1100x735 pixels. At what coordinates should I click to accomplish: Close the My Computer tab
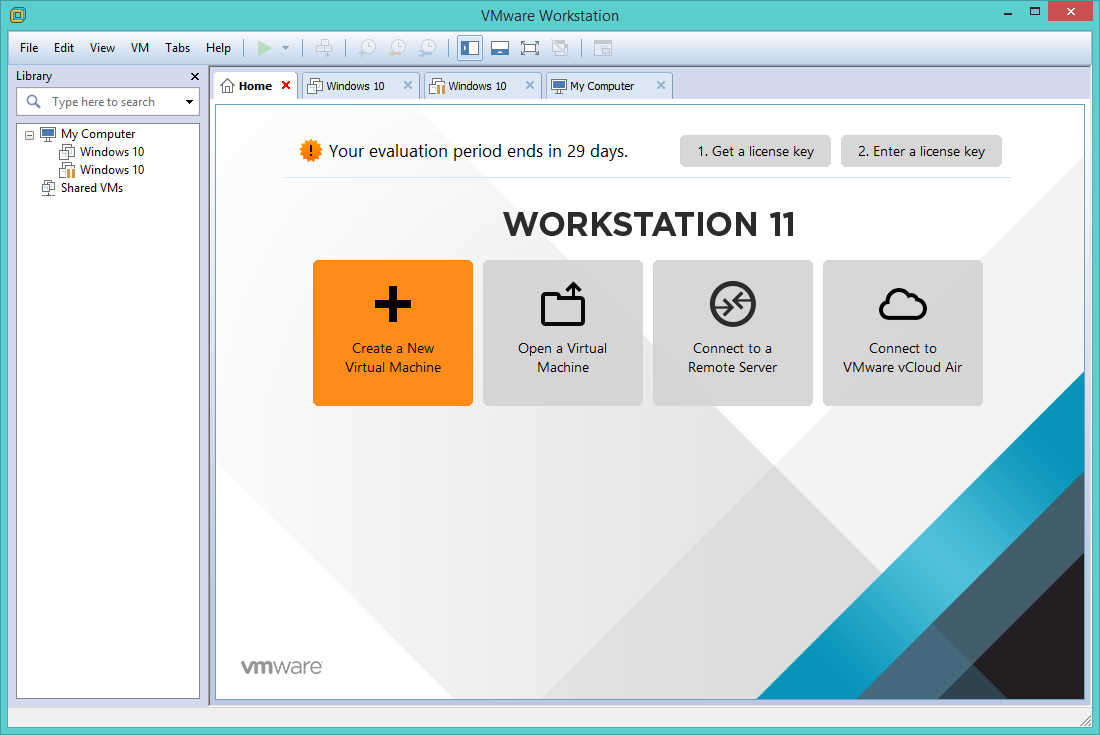661,85
